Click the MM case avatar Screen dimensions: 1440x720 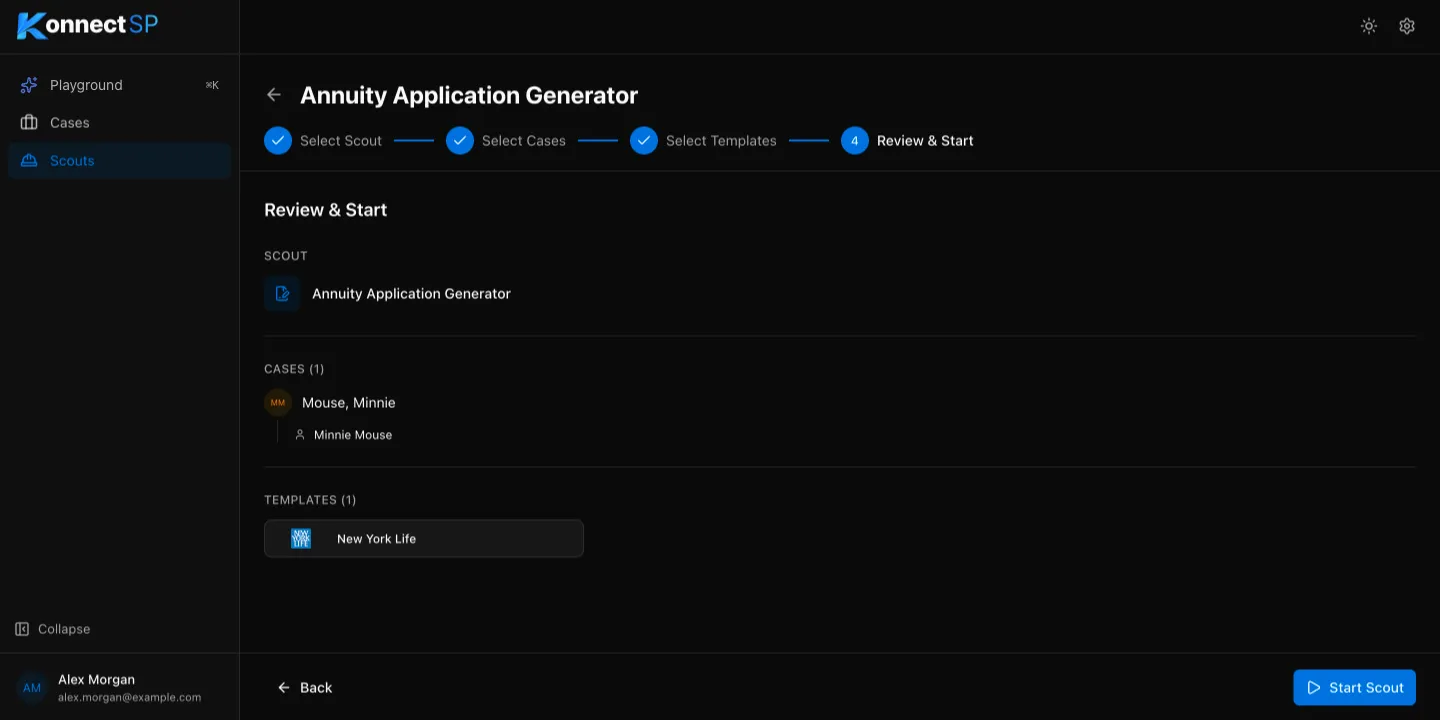(x=278, y=403)
